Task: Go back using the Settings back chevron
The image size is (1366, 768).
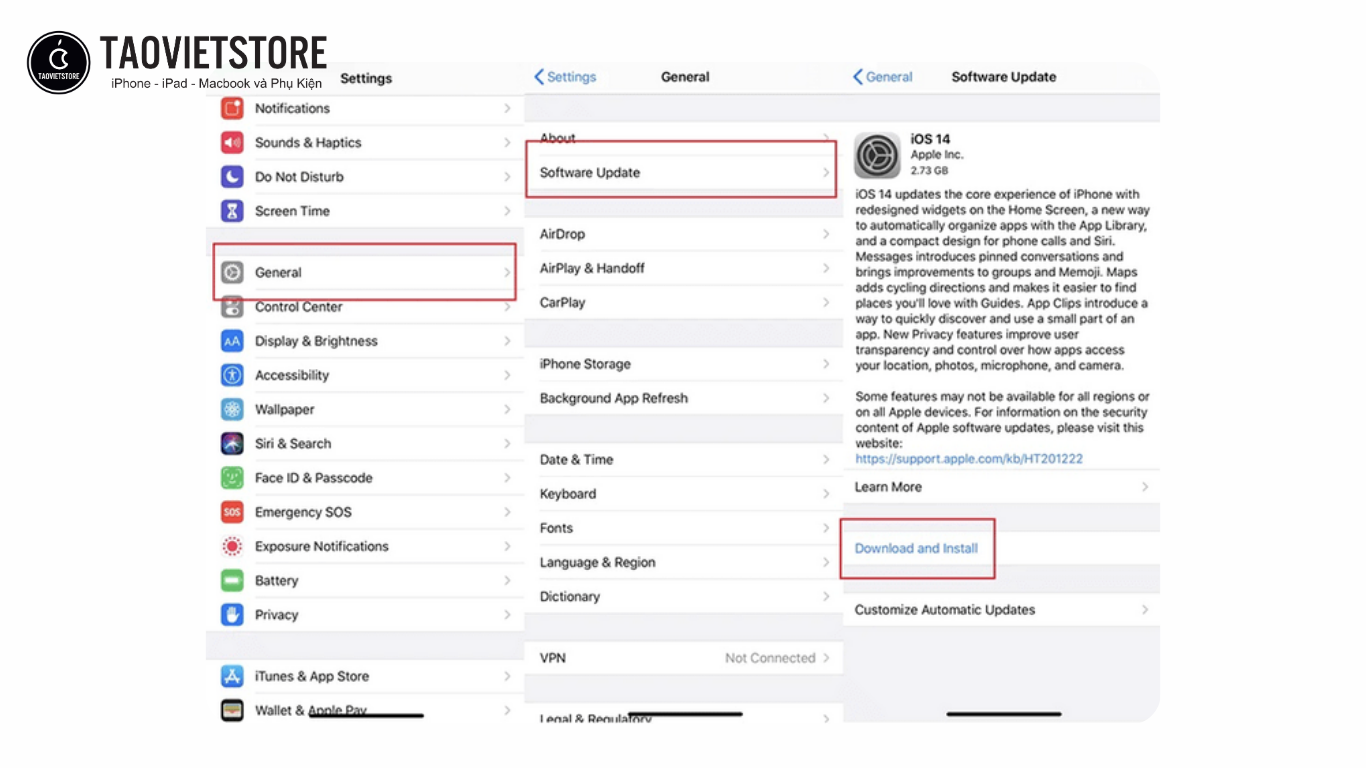Action: click(564, 76)
